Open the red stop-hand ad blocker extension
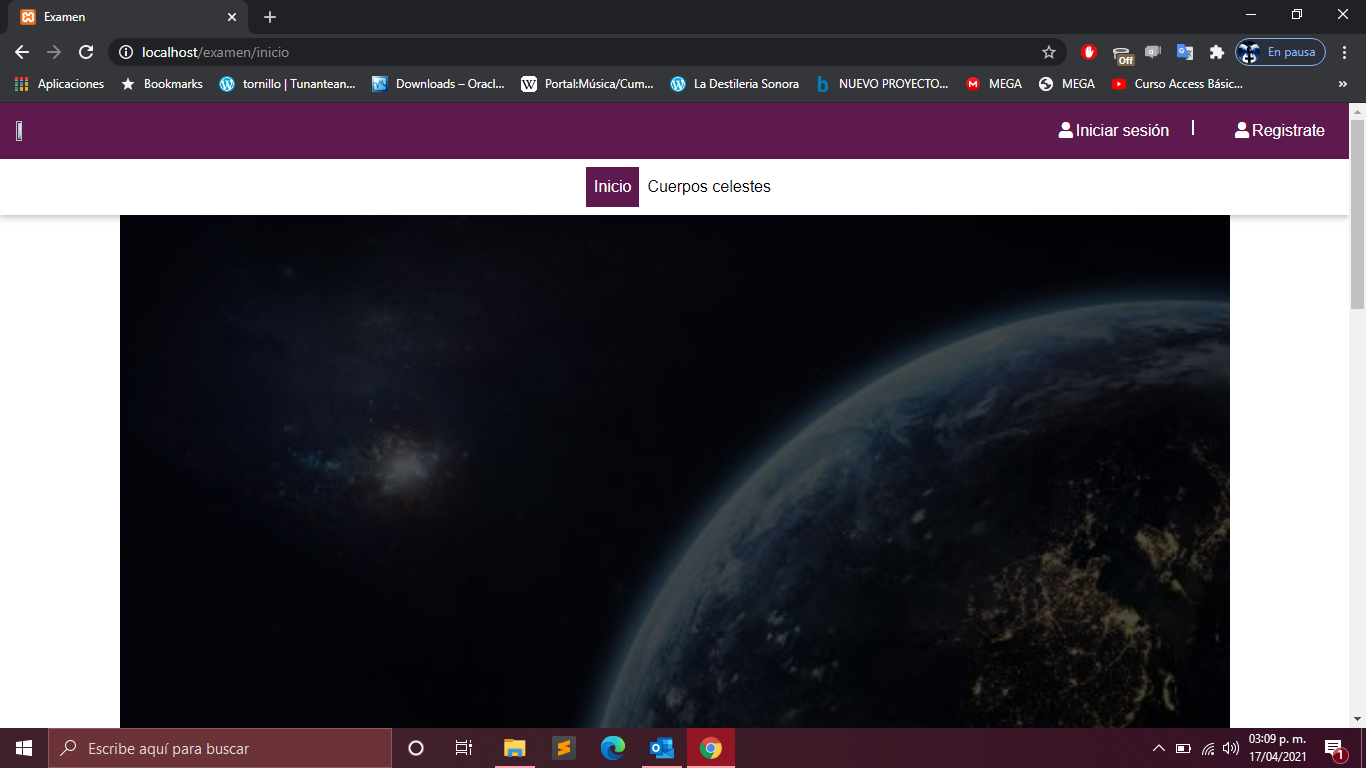 point(1089,52)
